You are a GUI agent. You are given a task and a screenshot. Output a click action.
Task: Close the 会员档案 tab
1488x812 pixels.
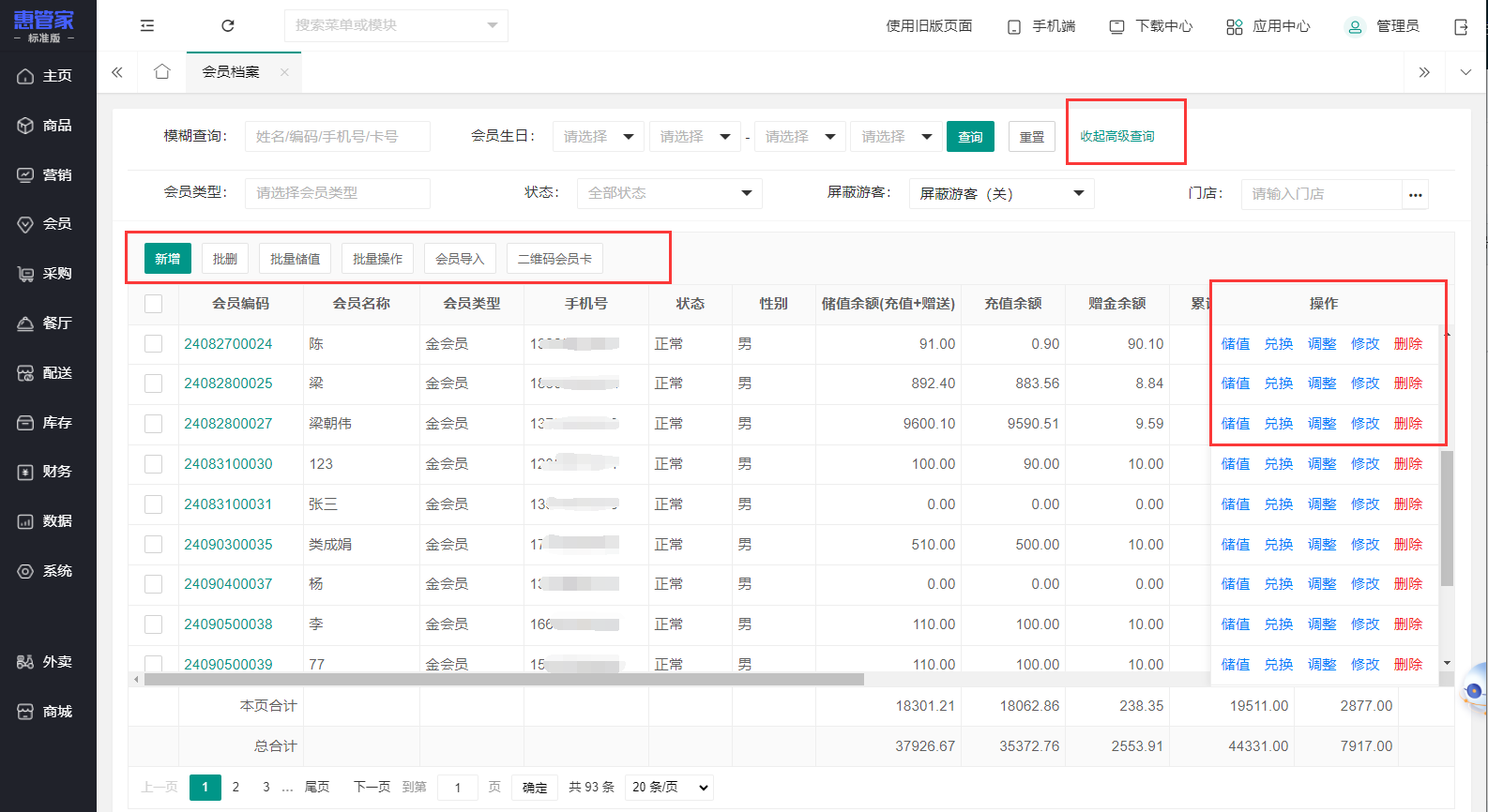tap(284, 72)
